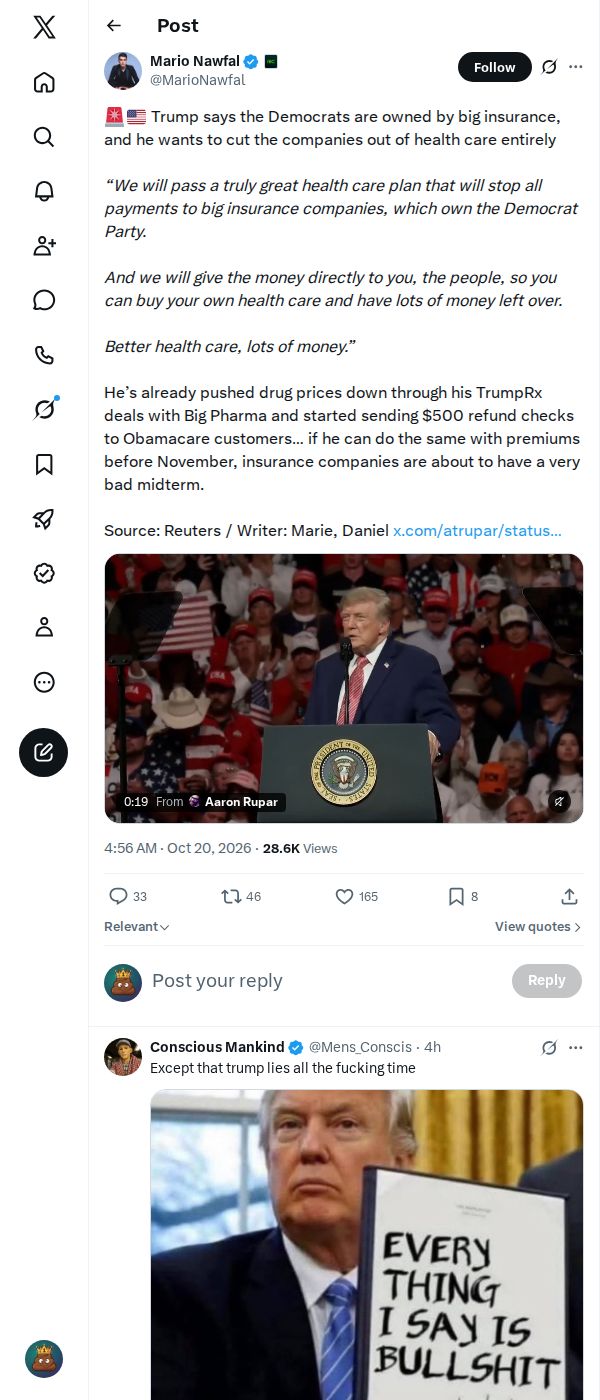Click the Post your reply field
This screenshot has height=1400, width=600.
(325, 981)
